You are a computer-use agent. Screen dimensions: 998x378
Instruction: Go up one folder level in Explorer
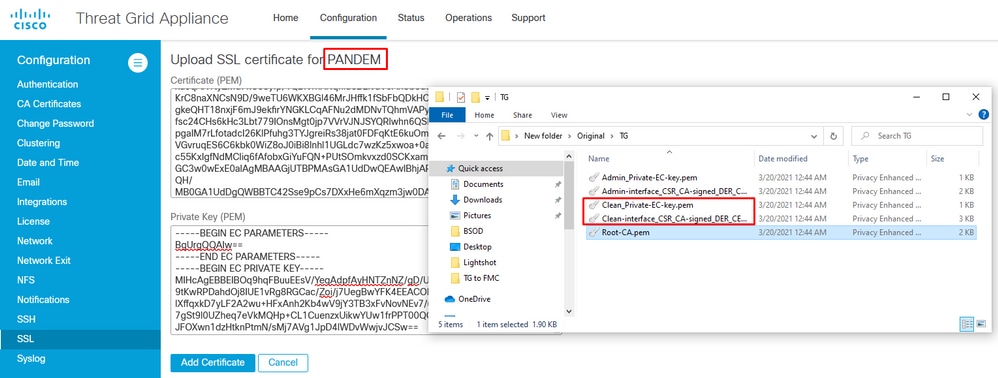(489, 136)
